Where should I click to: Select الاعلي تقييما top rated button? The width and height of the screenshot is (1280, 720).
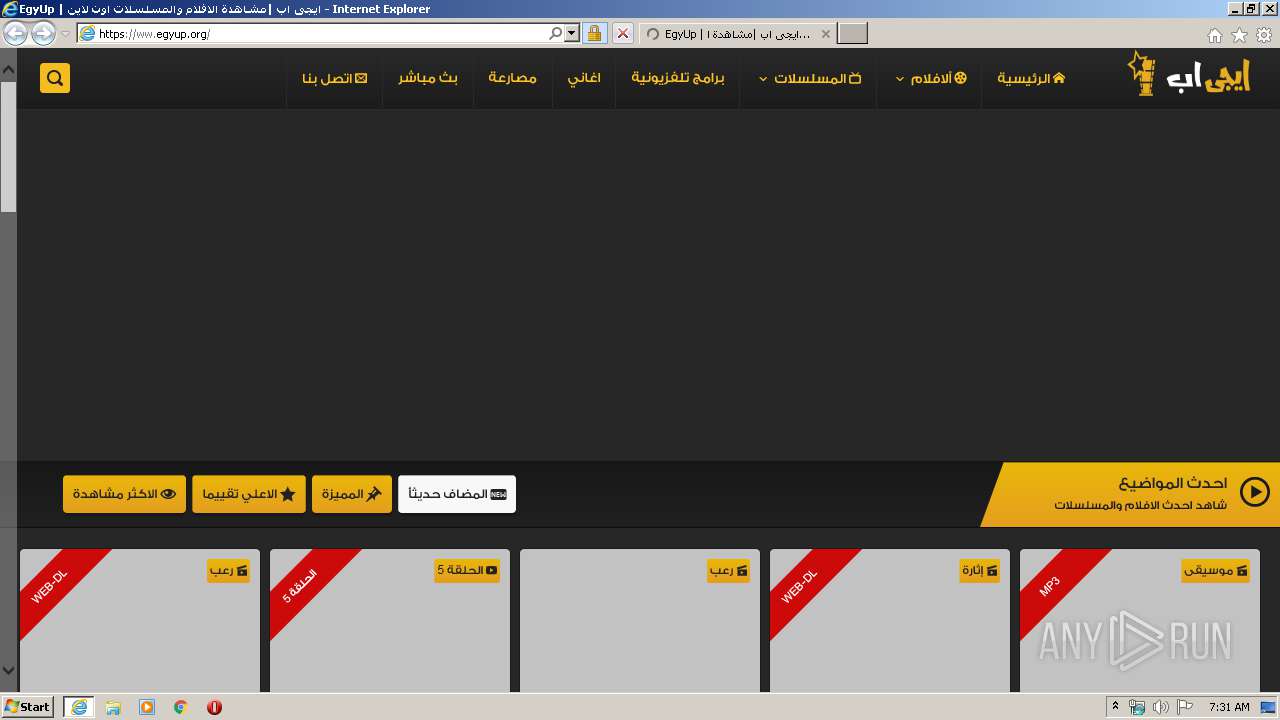click(x=249, y=494)
